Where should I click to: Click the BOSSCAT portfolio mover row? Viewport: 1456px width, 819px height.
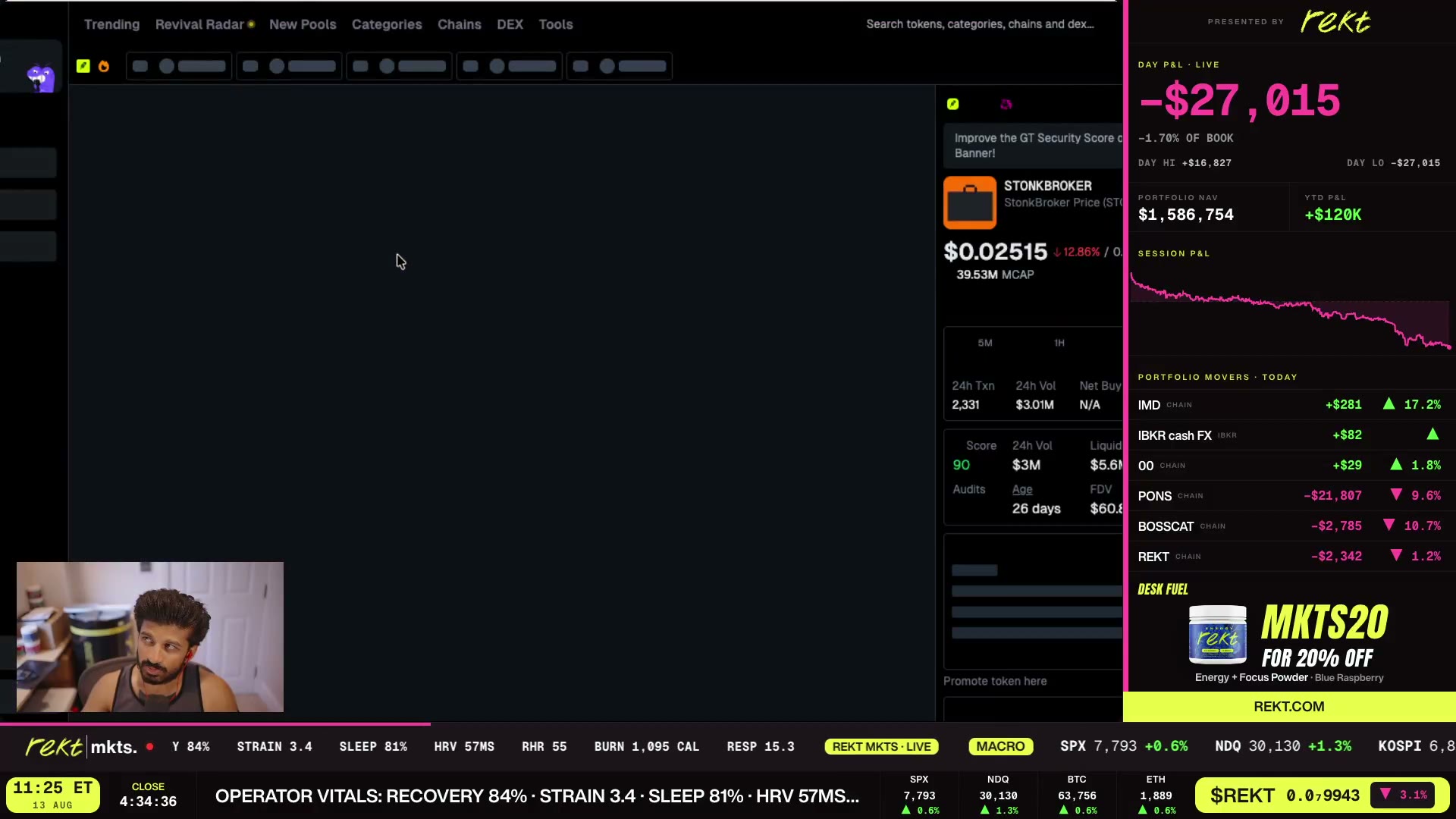click(x=1289, y=526)
